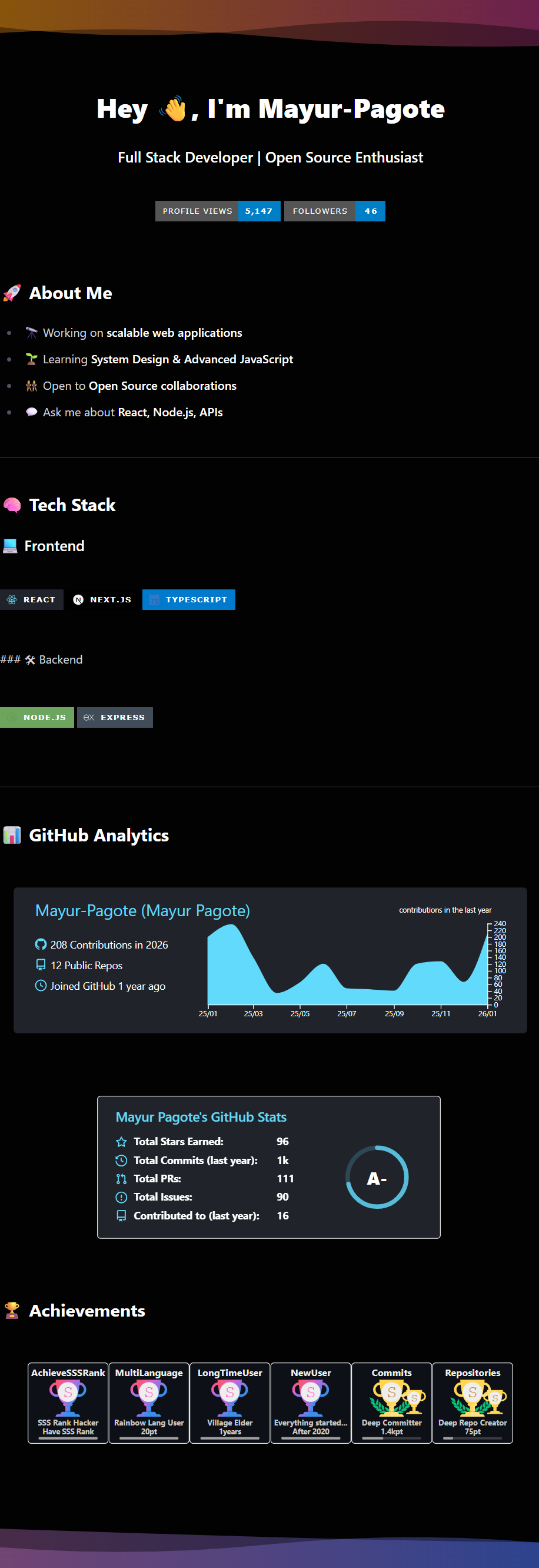This screenshot has height=1568, width=539.
Task: Click the '### Backend' heading text
Action: (x=41, y=660)
